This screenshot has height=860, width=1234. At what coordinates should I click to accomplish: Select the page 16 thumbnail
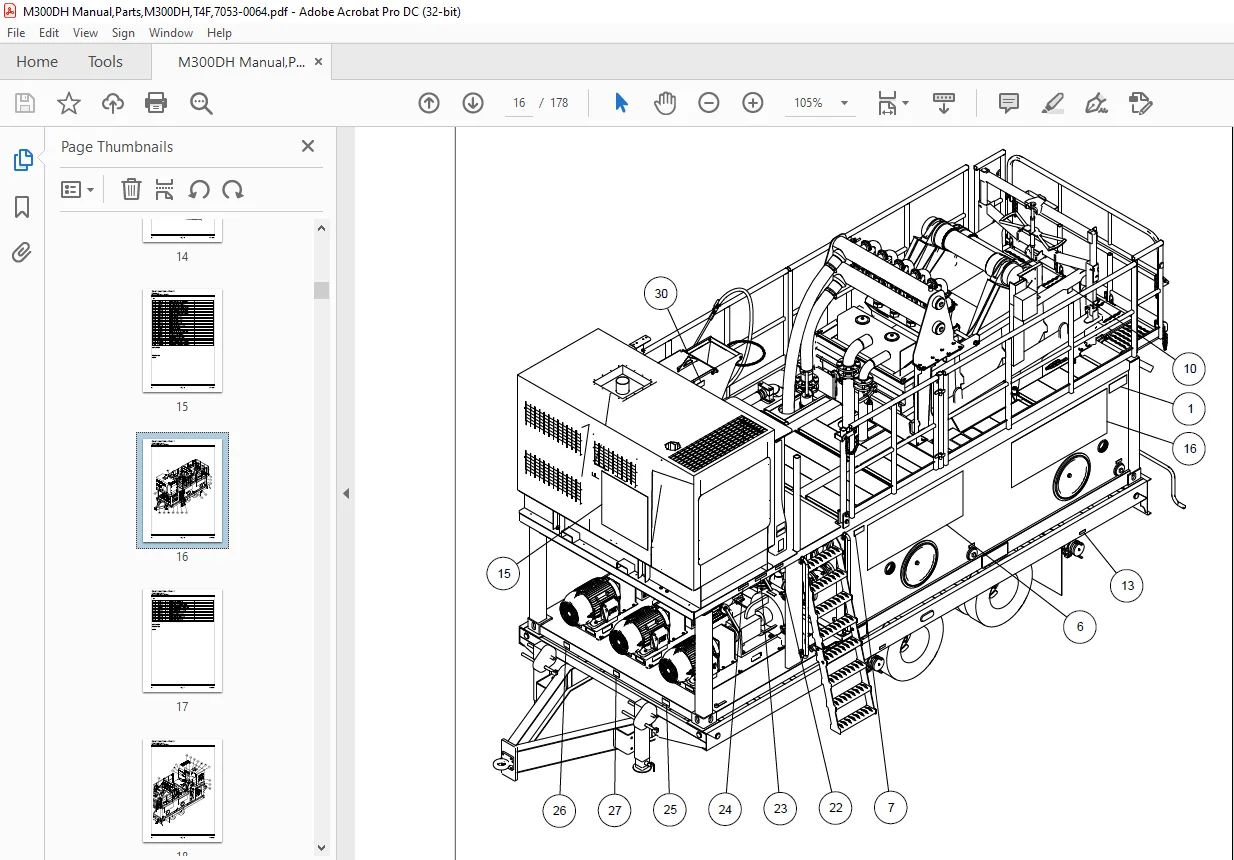182,491
